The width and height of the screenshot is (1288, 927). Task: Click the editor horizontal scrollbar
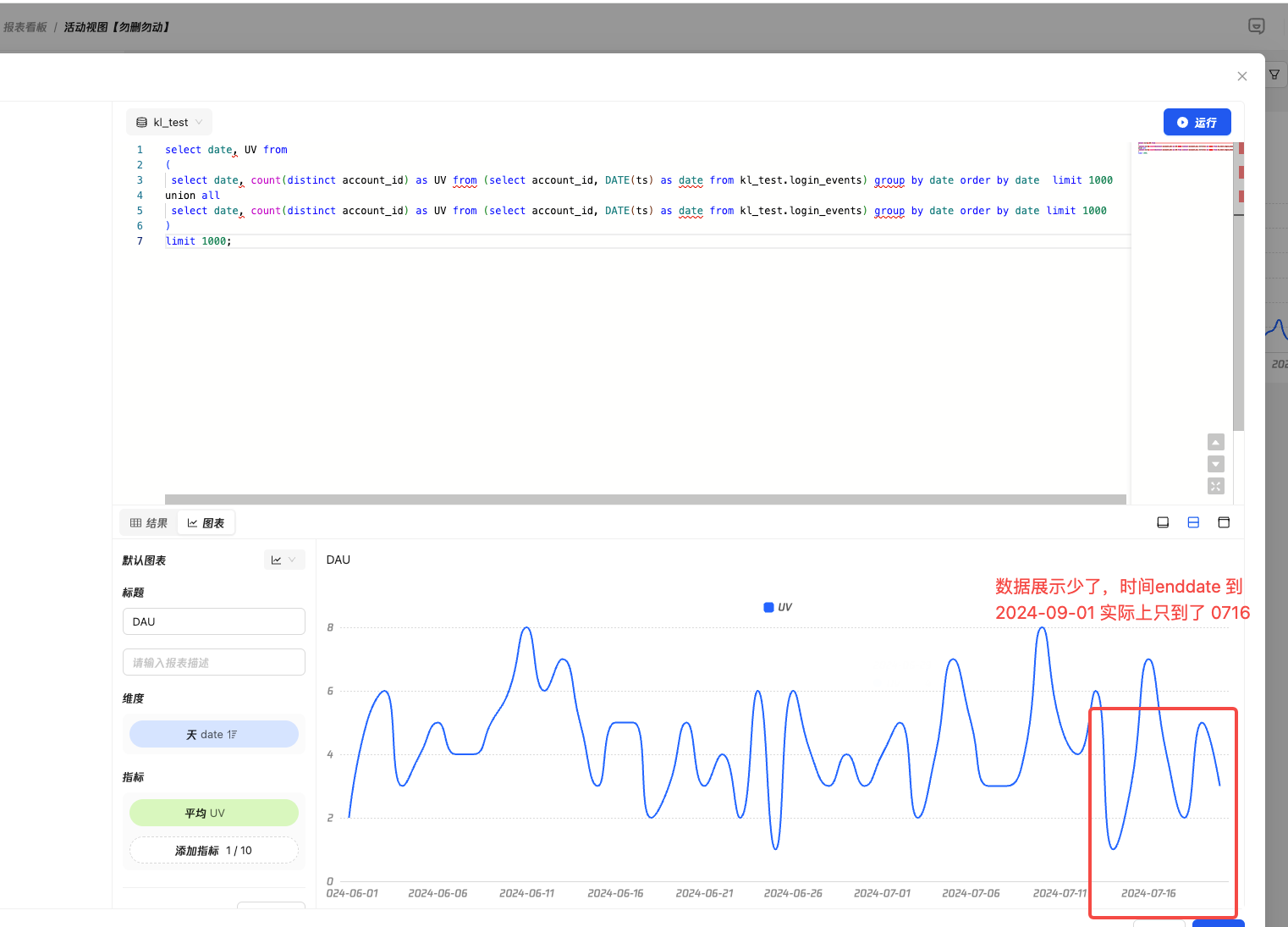[x=646, y=499]
